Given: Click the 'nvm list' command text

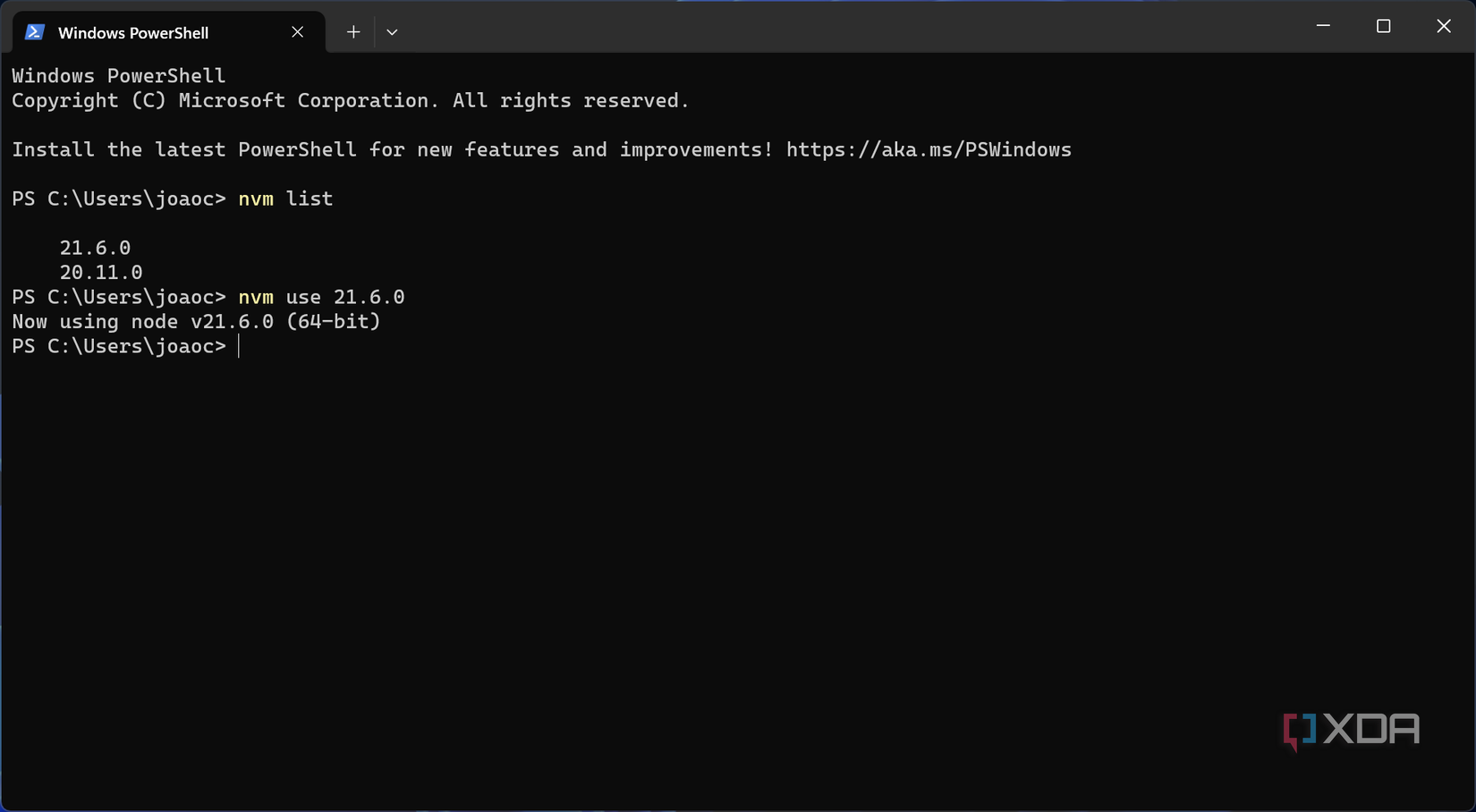Looking at the screenshot, I should [x=285, y=199].
